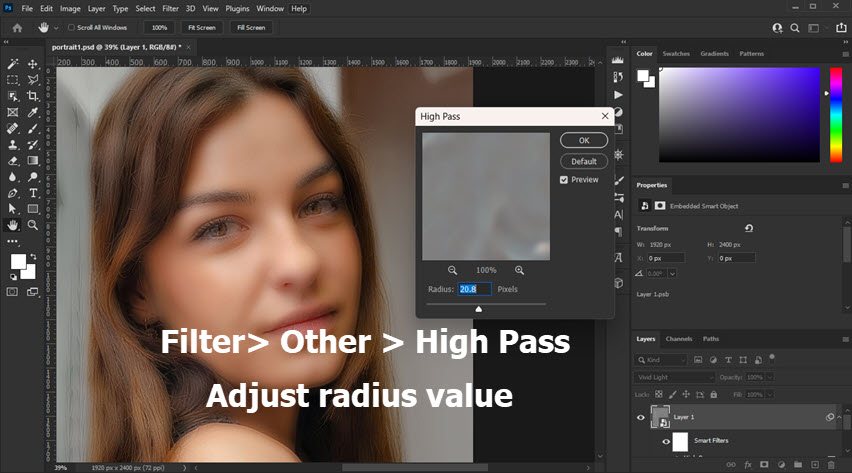852x473 pixels.
Task: Hide Layer 1 with its eye icon
Action: coord(641,418)
